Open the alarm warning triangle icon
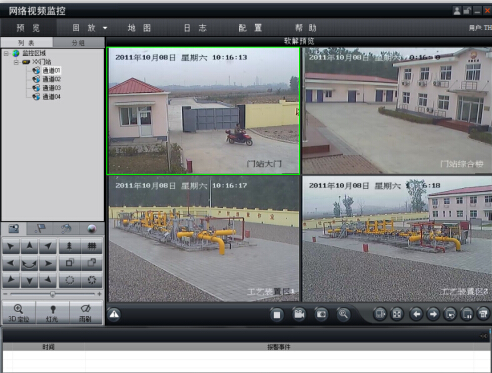This screenshot has width=492, height=373. click(x=114, y=314)
